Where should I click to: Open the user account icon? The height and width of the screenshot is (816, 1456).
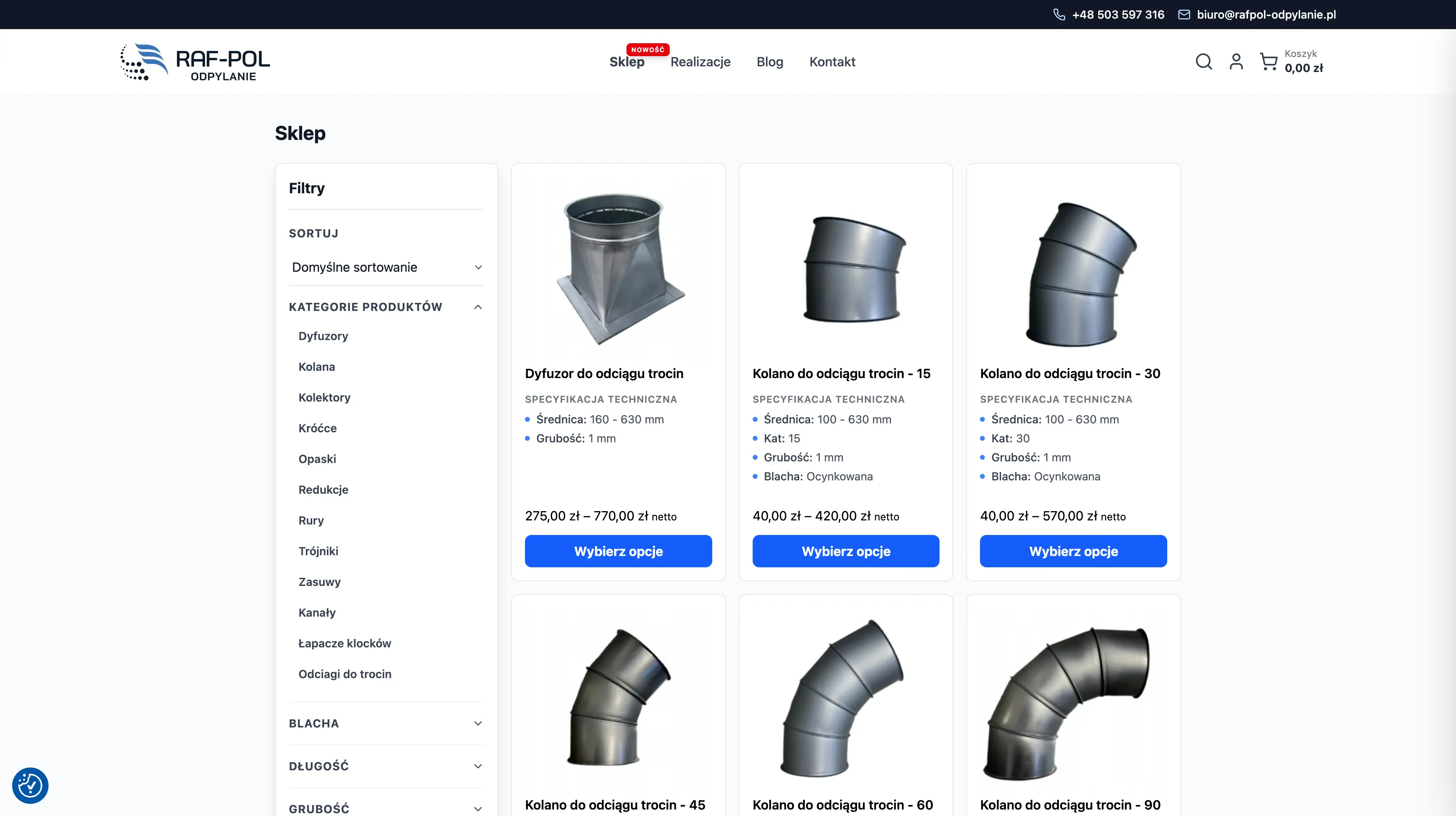[x=1236, y=61]
